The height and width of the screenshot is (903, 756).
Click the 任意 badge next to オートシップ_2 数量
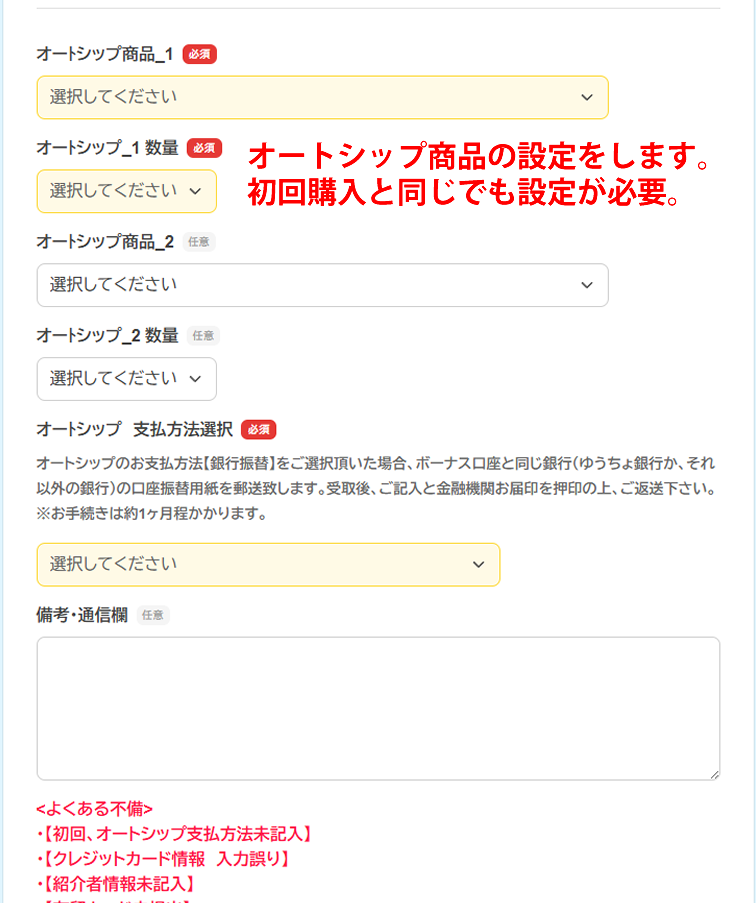click(x=204, y=336)
